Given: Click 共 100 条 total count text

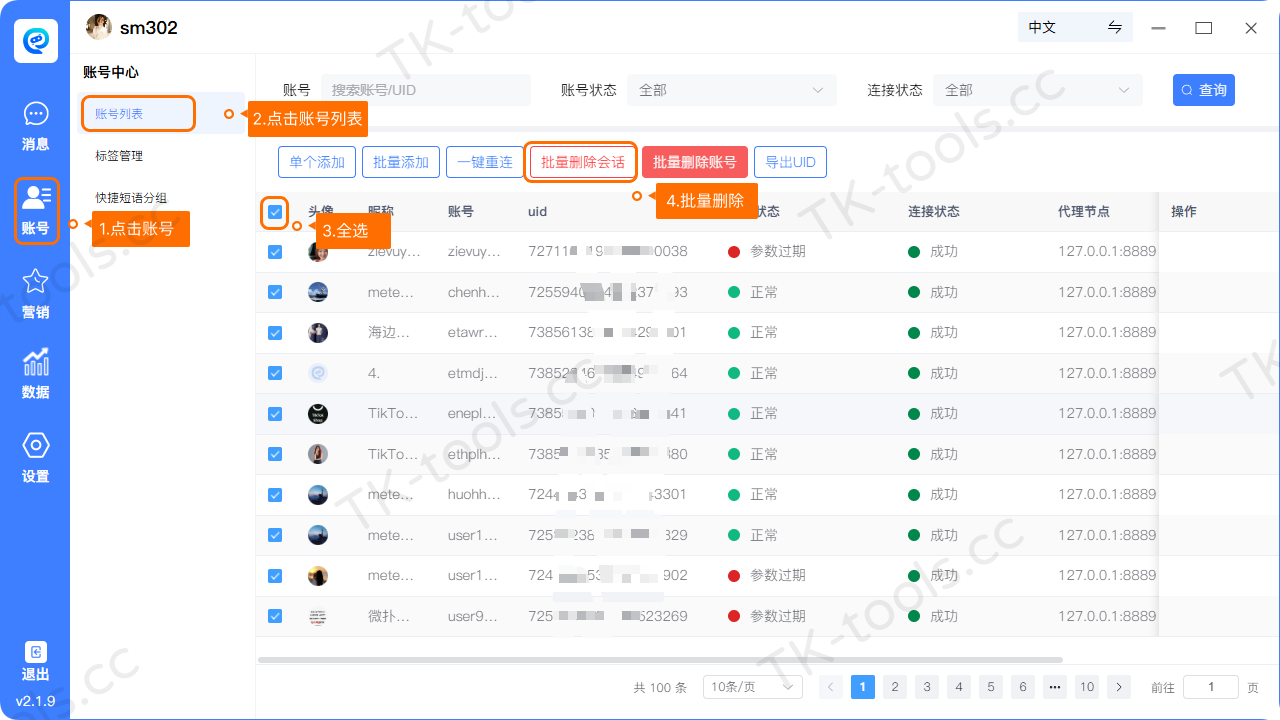Looking at the screenshot, I should pos(660,688).
